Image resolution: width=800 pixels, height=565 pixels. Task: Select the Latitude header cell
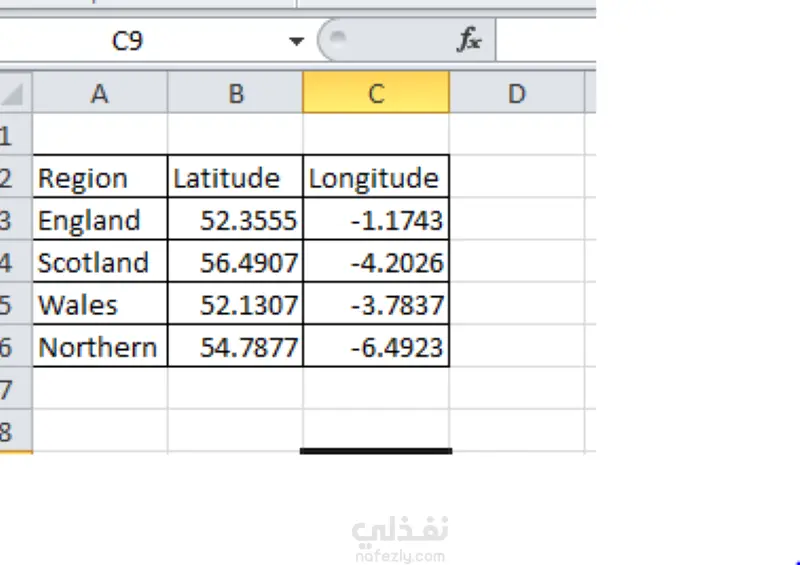point(235,178)
